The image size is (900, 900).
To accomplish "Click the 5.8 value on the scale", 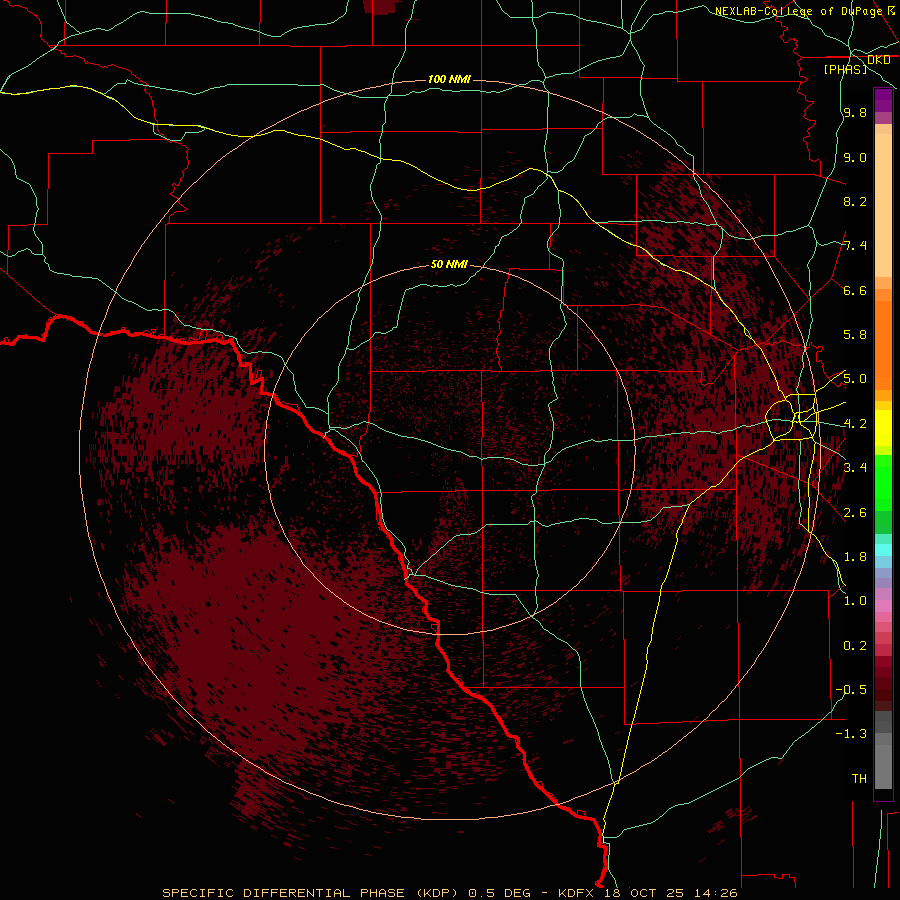I will click(855, 335).
